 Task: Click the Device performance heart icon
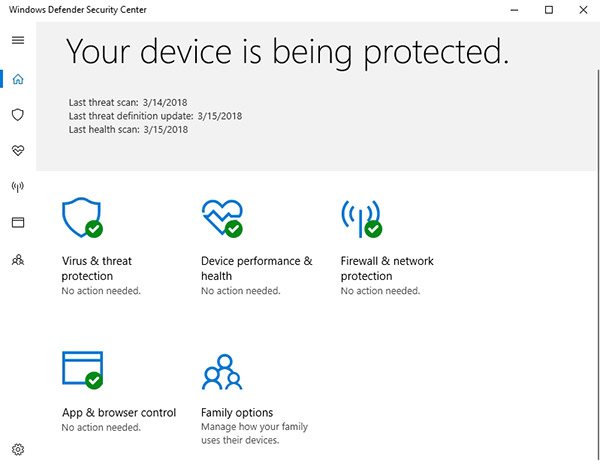(x=222, y=217)
